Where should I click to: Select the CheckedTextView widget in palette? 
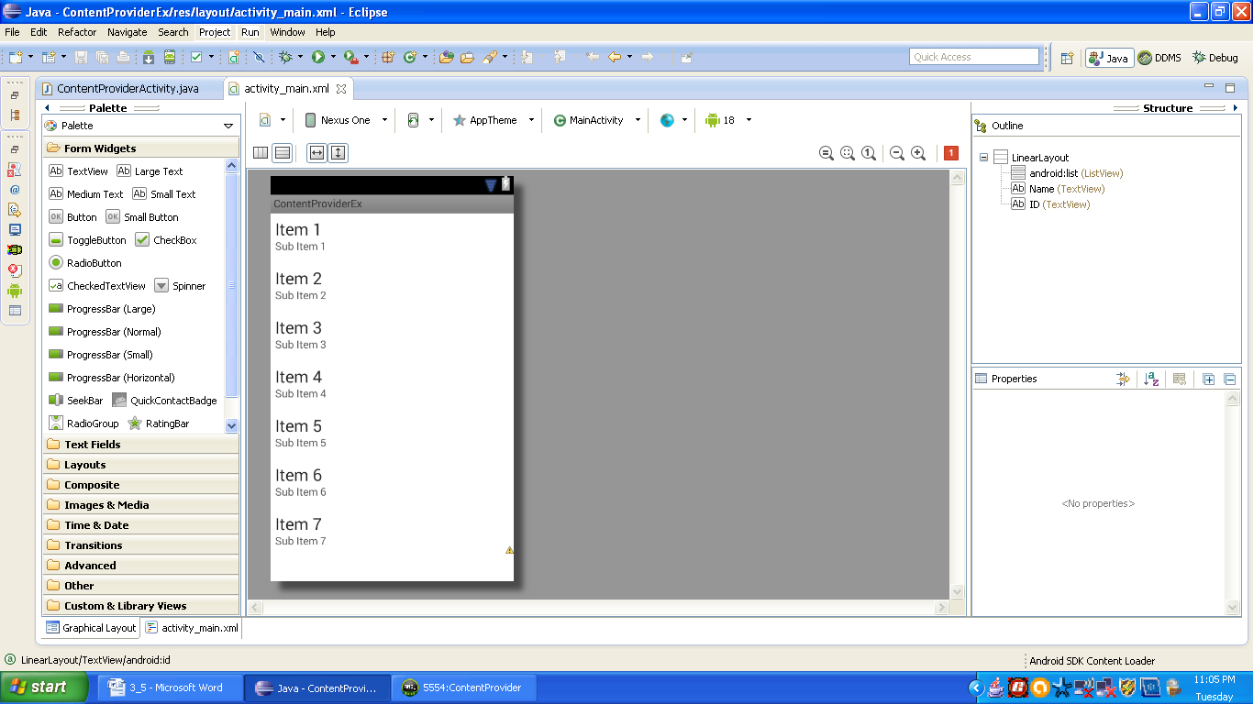[x=97, y=286]
